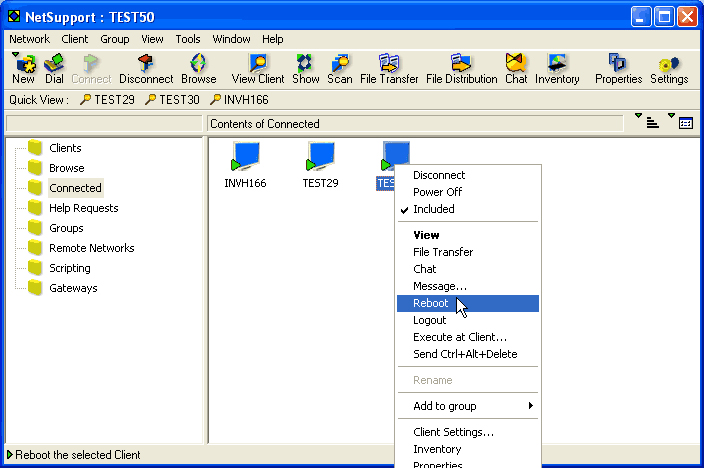
Task: Click the Disconnect toolbar icon
Action: [146, 68]
